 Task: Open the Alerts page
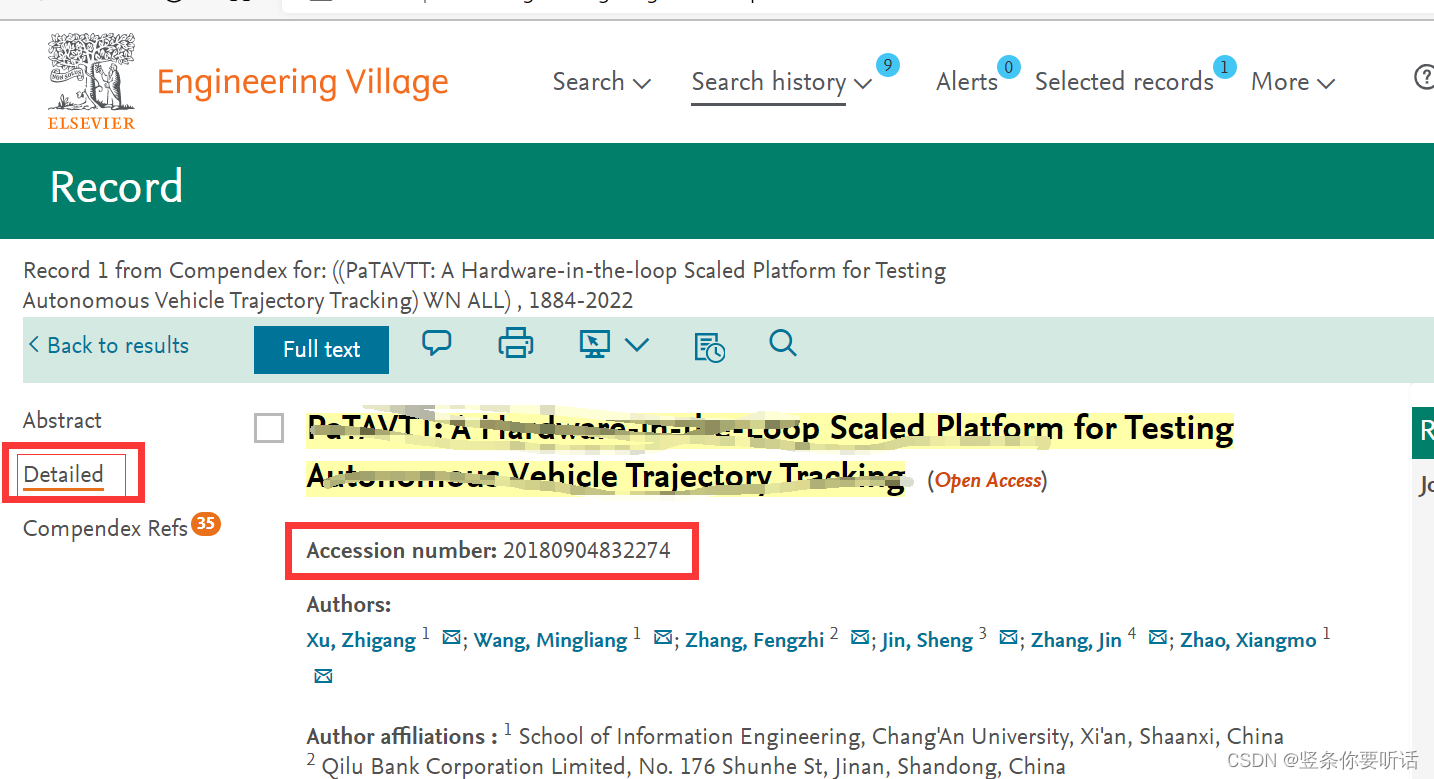tap(967, 82)
